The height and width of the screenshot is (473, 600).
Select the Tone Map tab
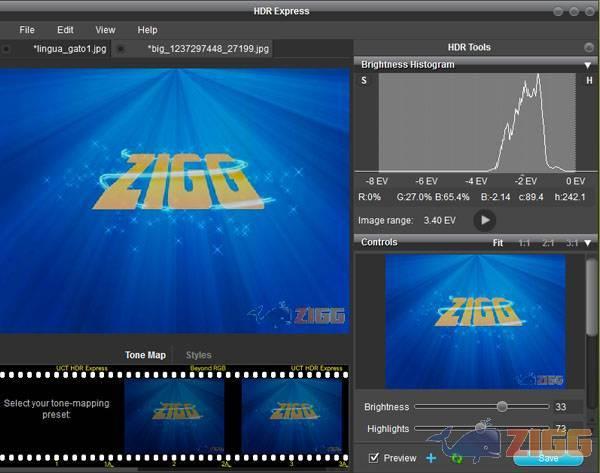[x=145, y=355]
